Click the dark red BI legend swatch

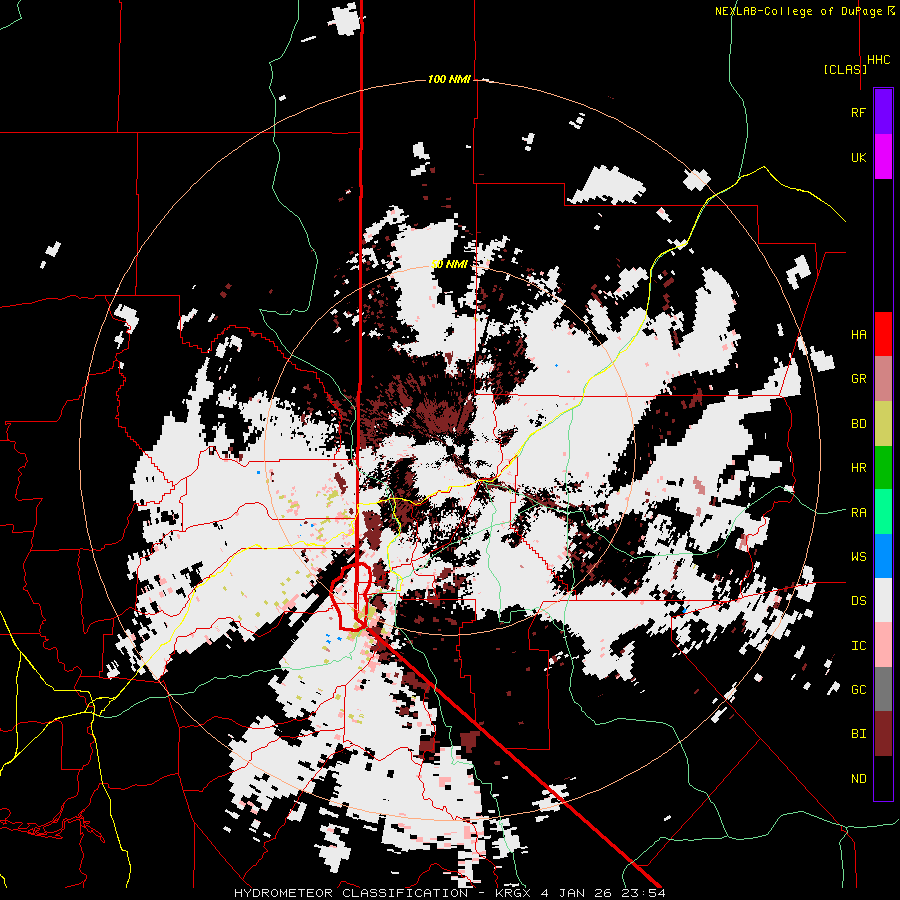[883, 734]
